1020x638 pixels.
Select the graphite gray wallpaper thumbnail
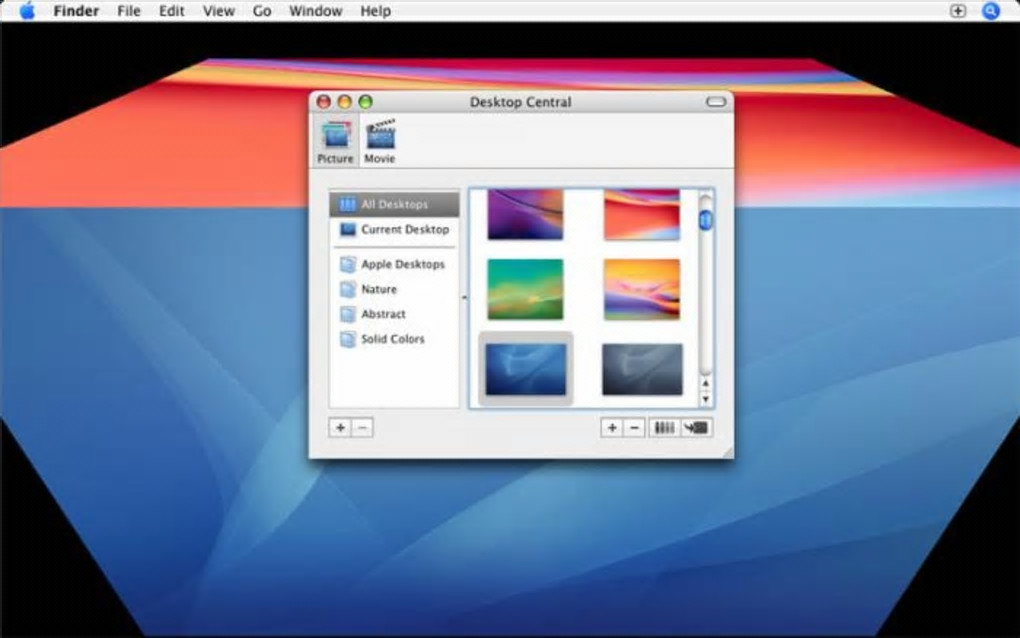(x=642, y=369)
